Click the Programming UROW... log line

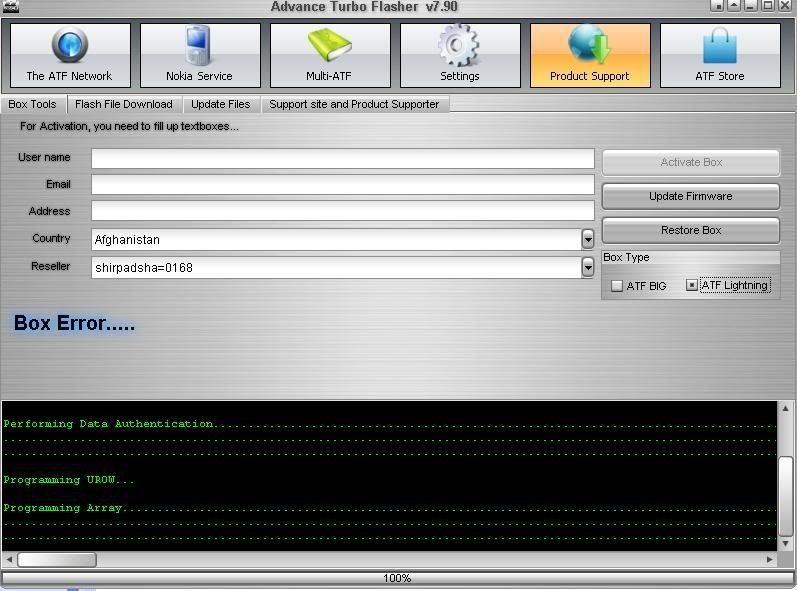tap(69, 480)
